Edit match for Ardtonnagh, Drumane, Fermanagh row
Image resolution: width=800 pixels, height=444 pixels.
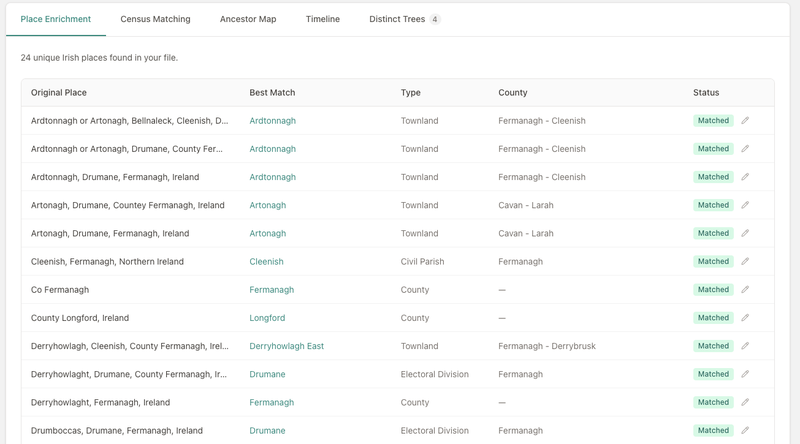745,177
